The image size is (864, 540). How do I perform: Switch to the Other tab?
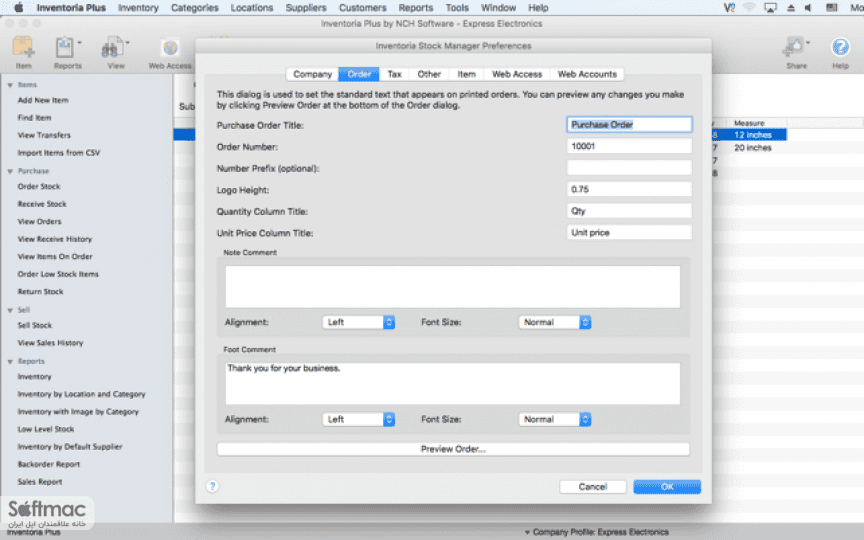click(429, 74)
